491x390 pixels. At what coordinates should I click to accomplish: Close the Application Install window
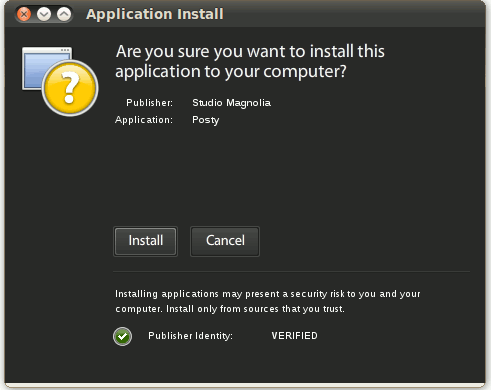(24, 14)
